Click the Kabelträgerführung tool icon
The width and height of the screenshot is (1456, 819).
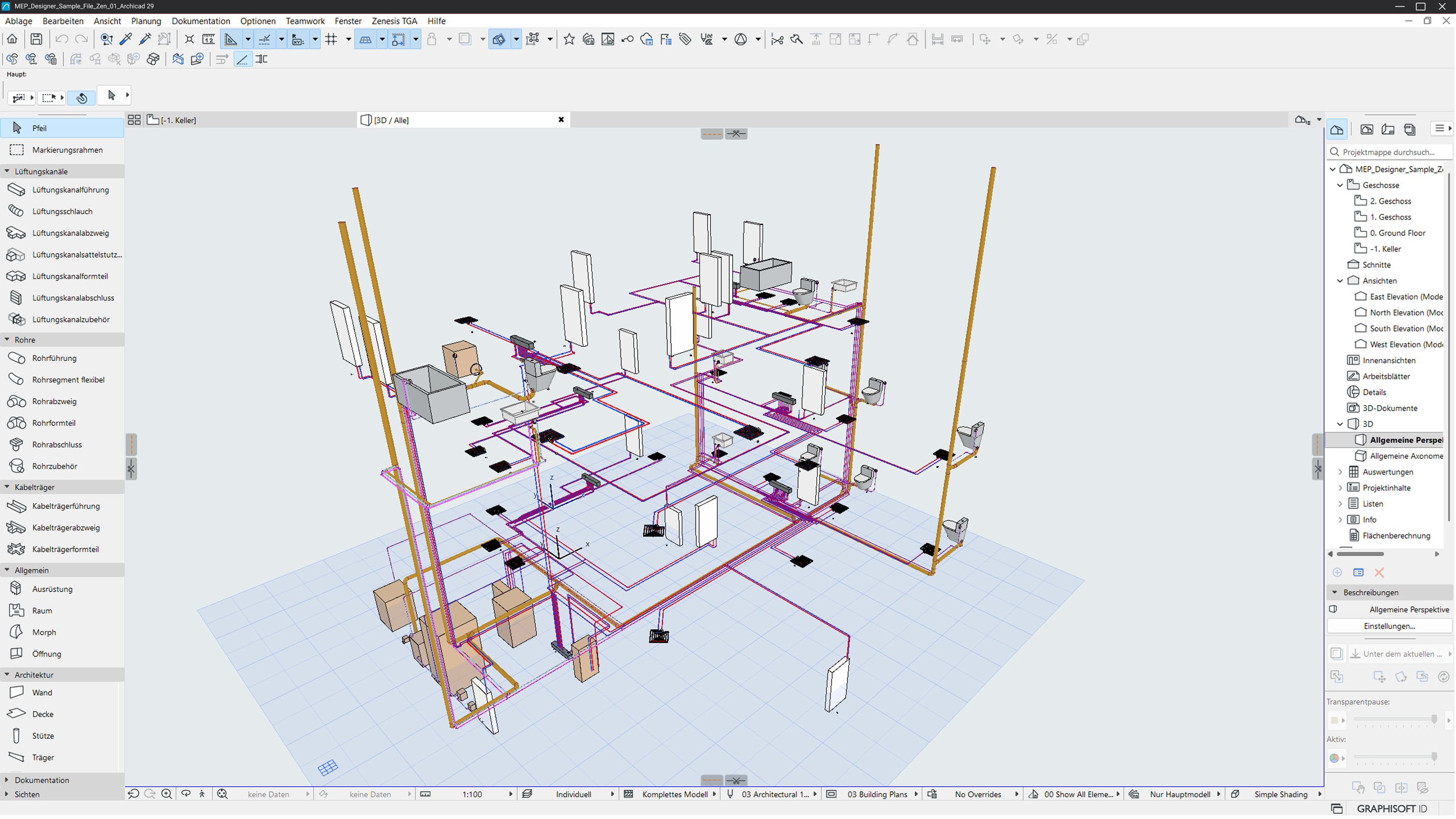tap(16, 506)
